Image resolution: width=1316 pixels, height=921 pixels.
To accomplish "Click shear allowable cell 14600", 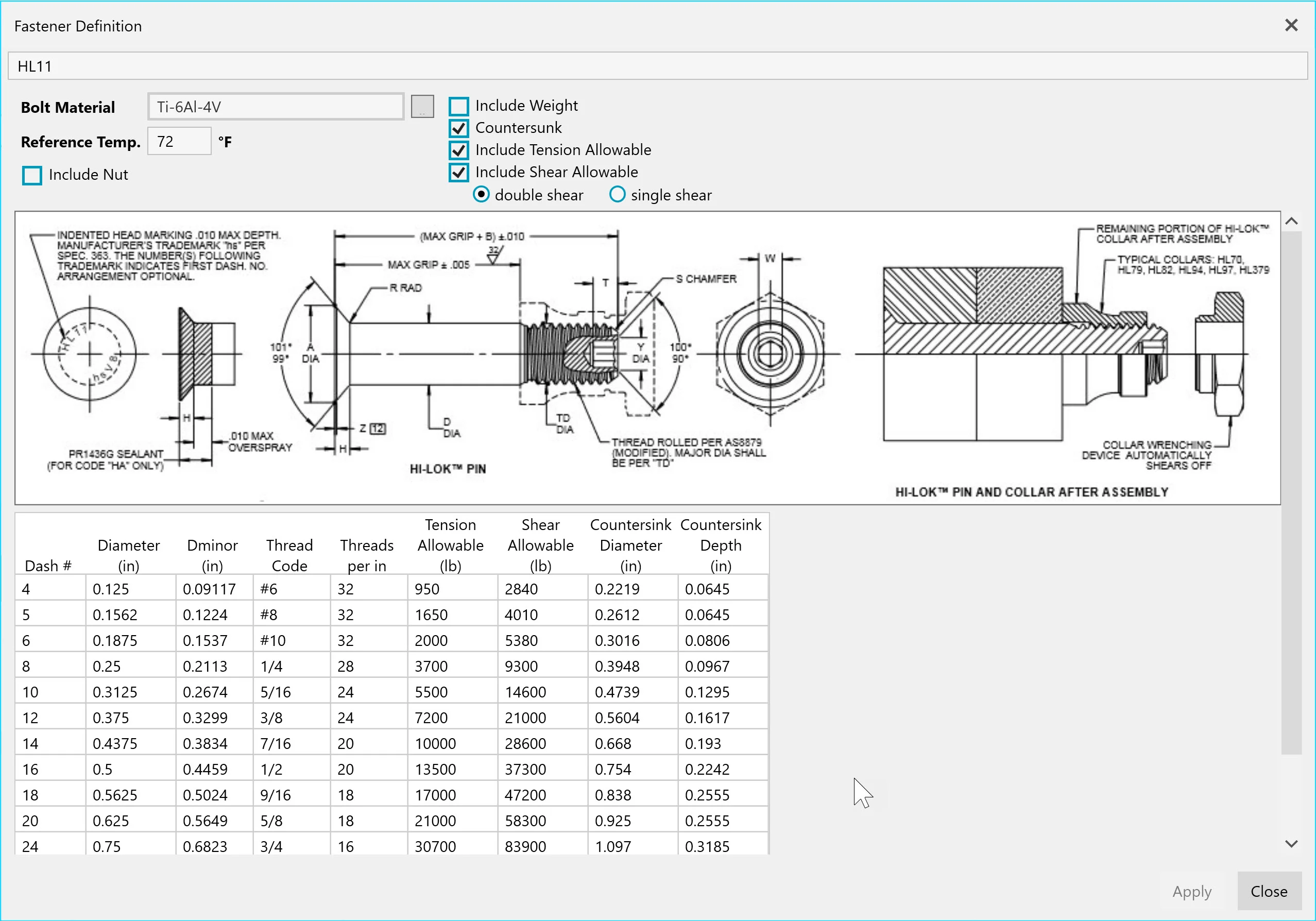I will pyautogui.click(x=543, y=691).
